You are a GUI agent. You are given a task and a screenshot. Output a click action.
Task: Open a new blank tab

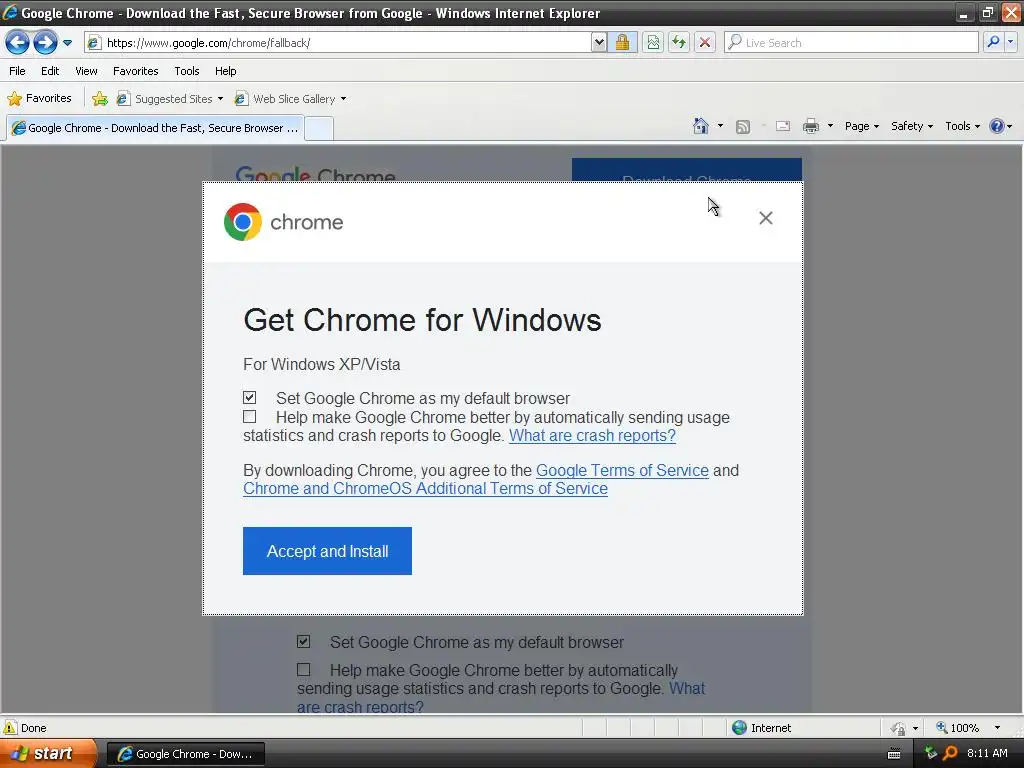(x=319, y=128)
